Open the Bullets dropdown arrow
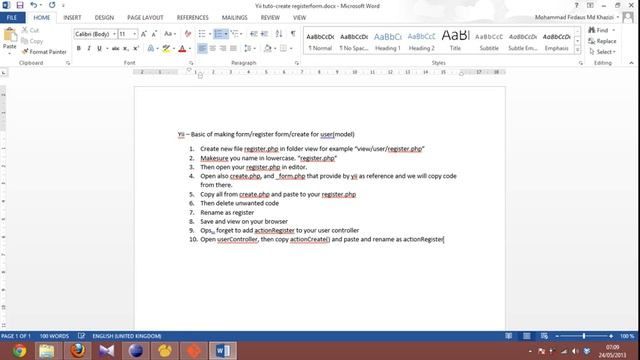The width and height of the screenshot is (640, 360). tap(210, 34)
